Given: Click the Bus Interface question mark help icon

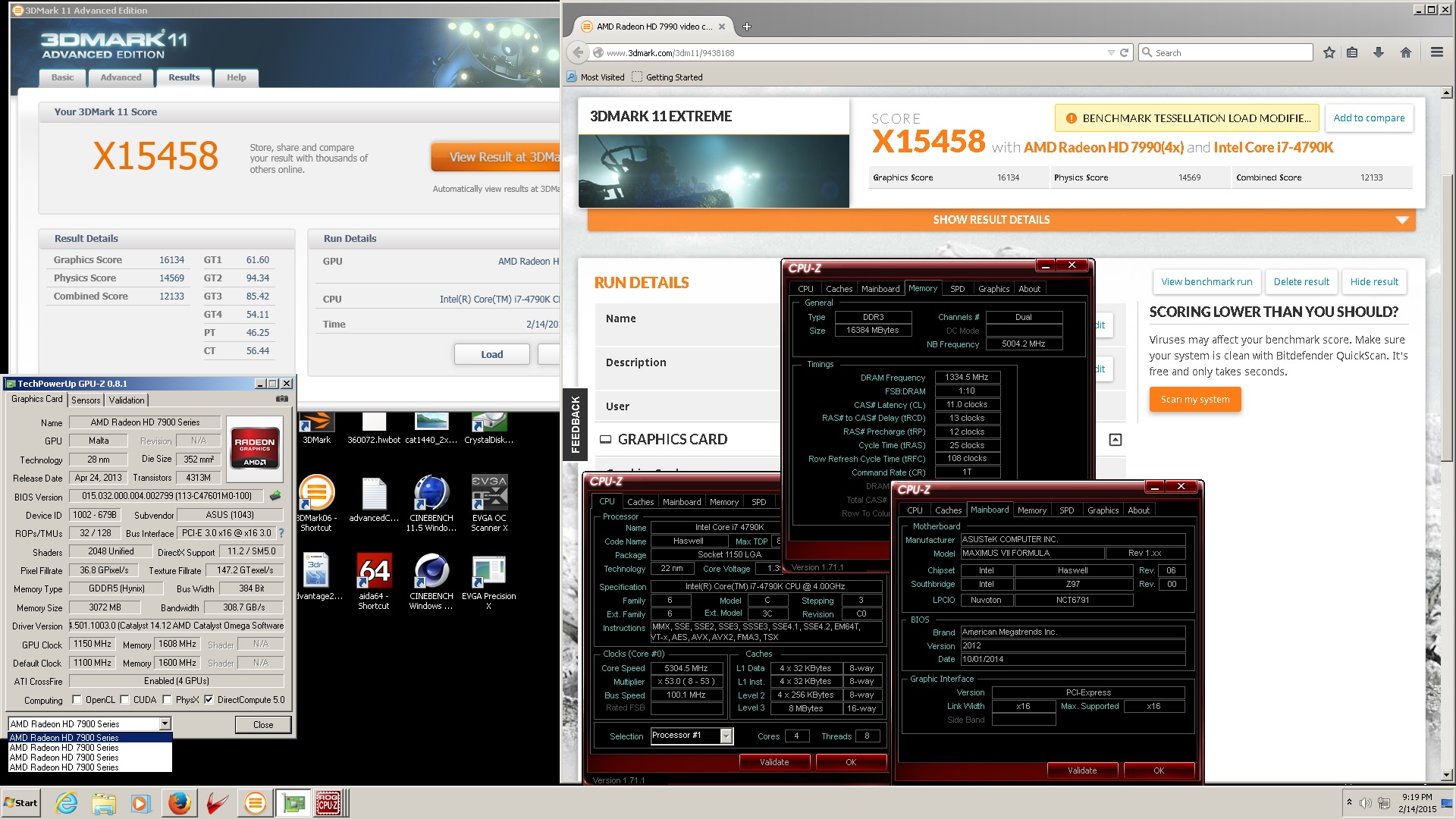Looking at the screenshot, I should pyautogui.click(x=281, y=533).
